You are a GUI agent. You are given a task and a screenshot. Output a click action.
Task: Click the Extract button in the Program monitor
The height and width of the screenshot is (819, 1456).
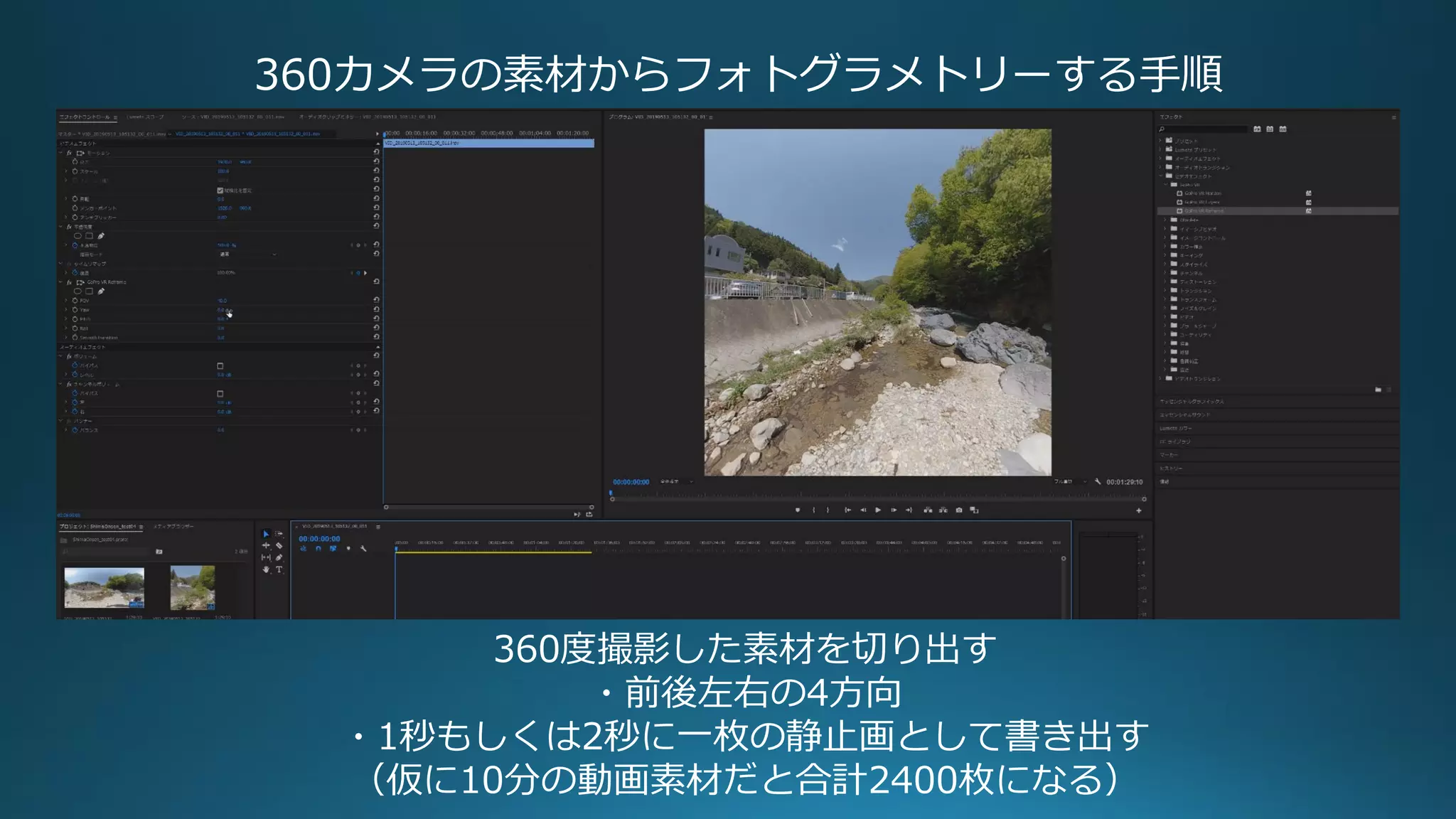click(943, 510)
